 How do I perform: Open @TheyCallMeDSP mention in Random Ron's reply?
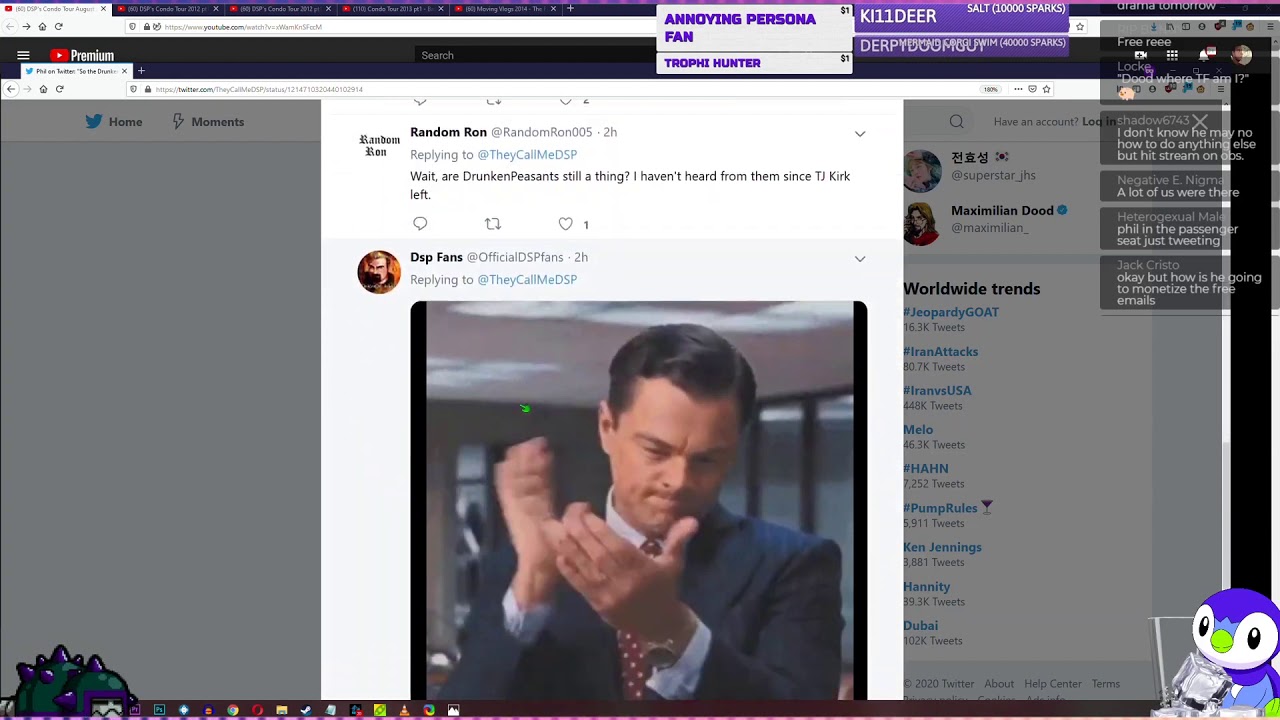527,155
